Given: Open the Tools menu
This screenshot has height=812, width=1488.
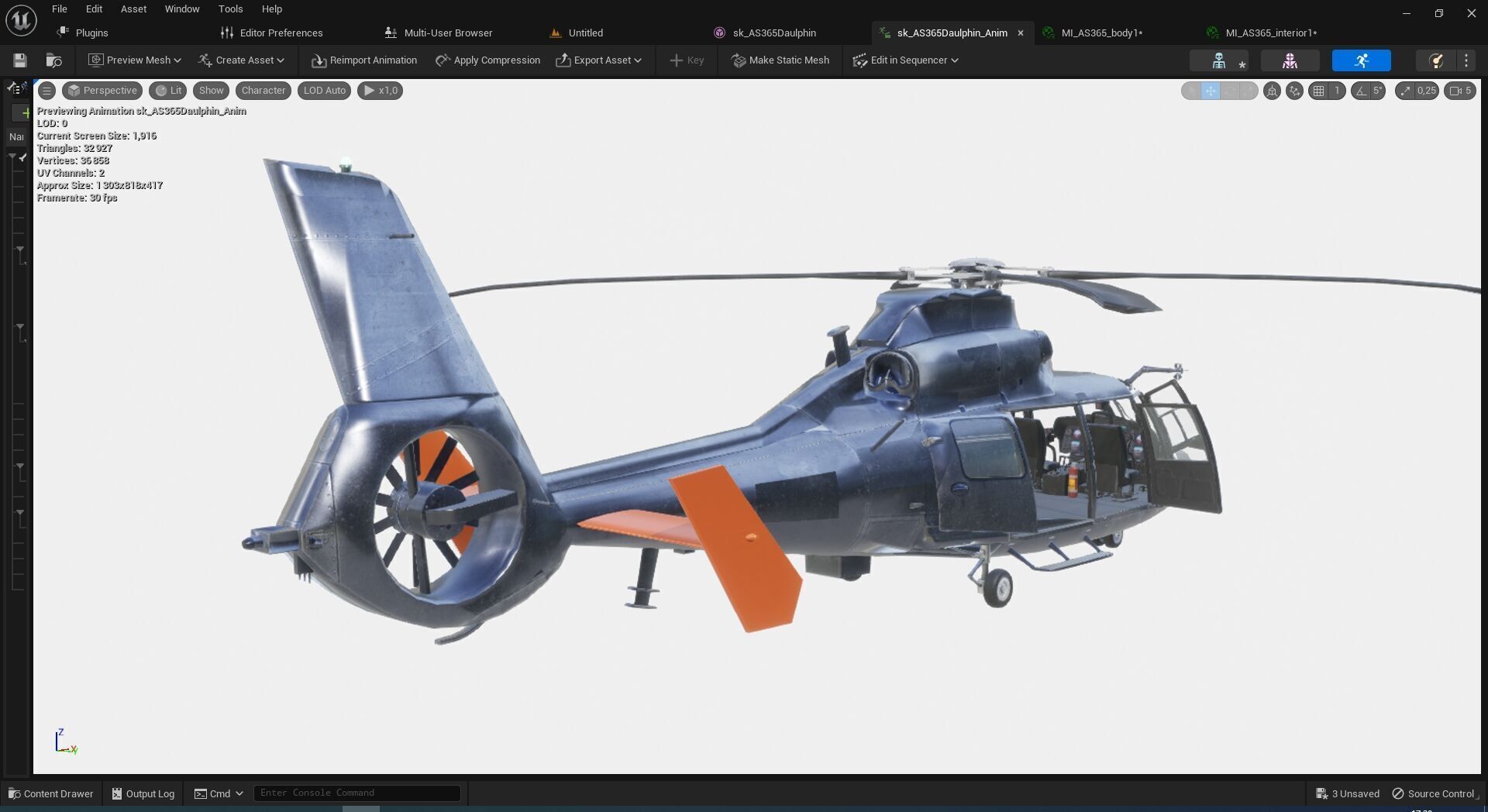Looking at the screenshot, I should point(230,9).
